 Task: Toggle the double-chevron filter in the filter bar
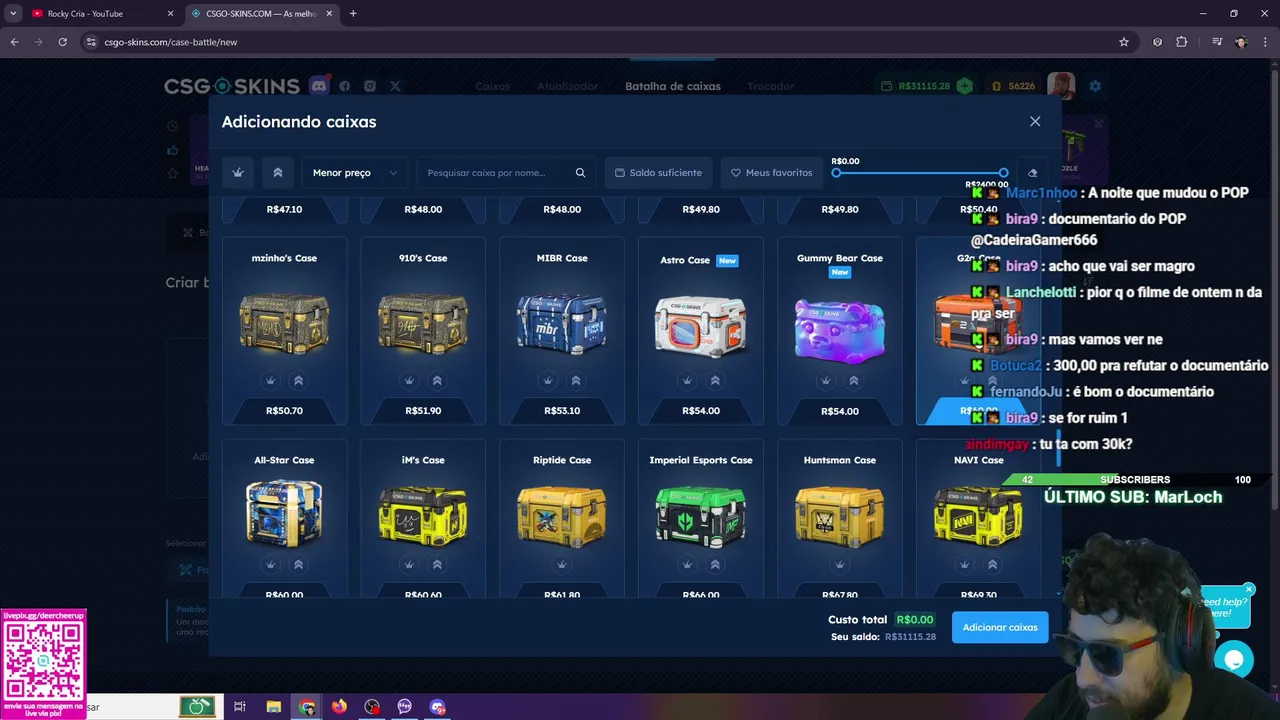pyautogui.click(x=278, y=173)
